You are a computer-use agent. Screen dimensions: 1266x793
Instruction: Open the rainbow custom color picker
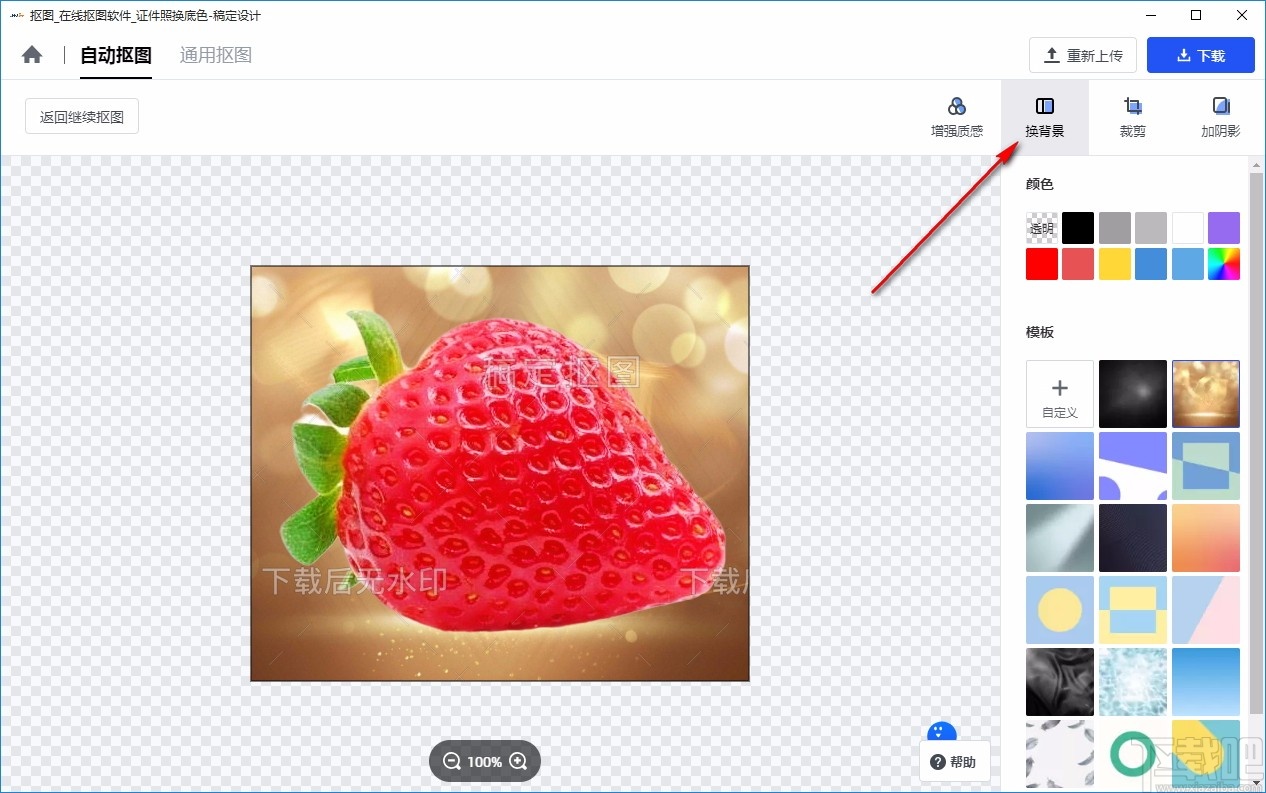pyautogui.click(x=1224, y=264)
